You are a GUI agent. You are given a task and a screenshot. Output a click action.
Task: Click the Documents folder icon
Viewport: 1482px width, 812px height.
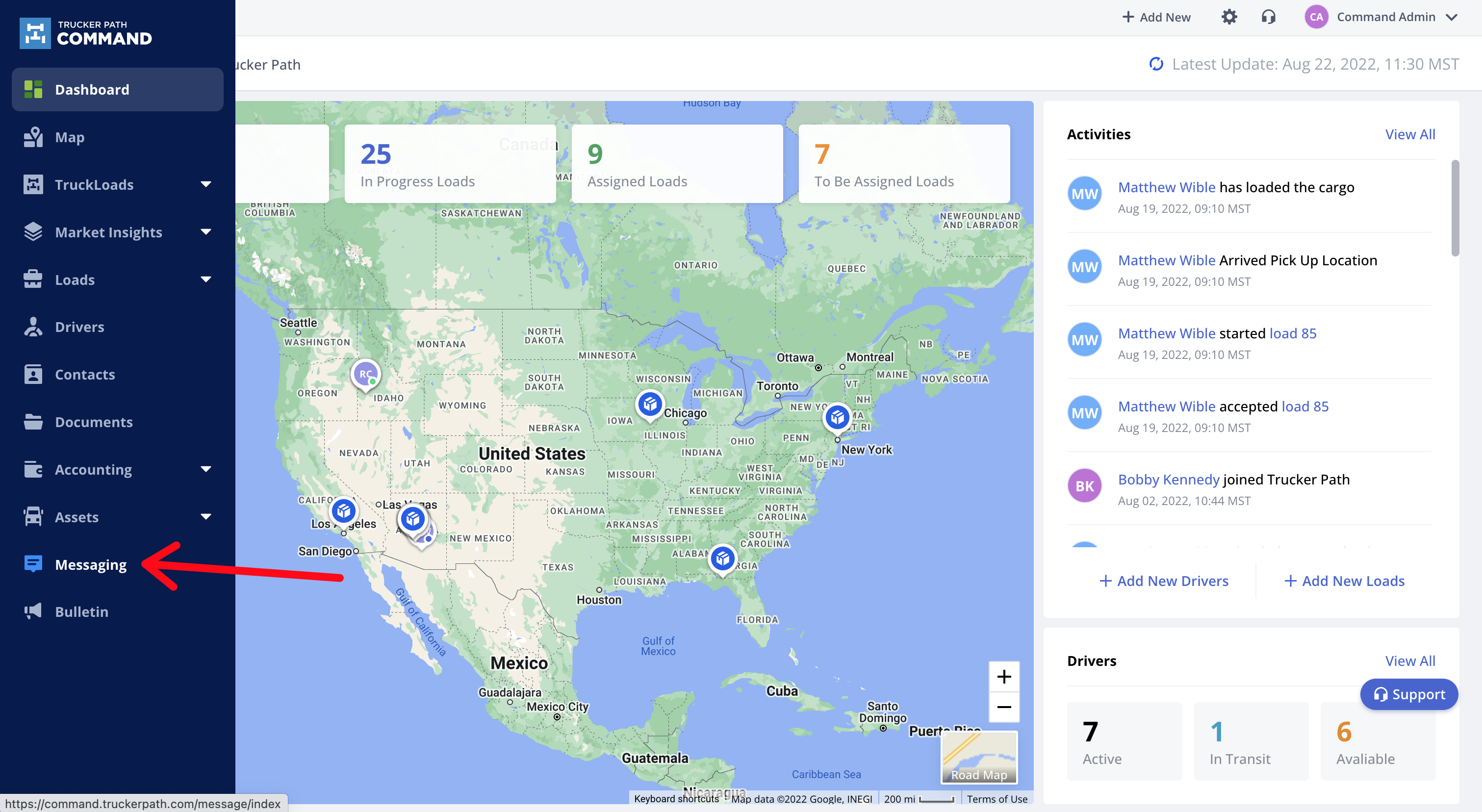tap(33, 422)
